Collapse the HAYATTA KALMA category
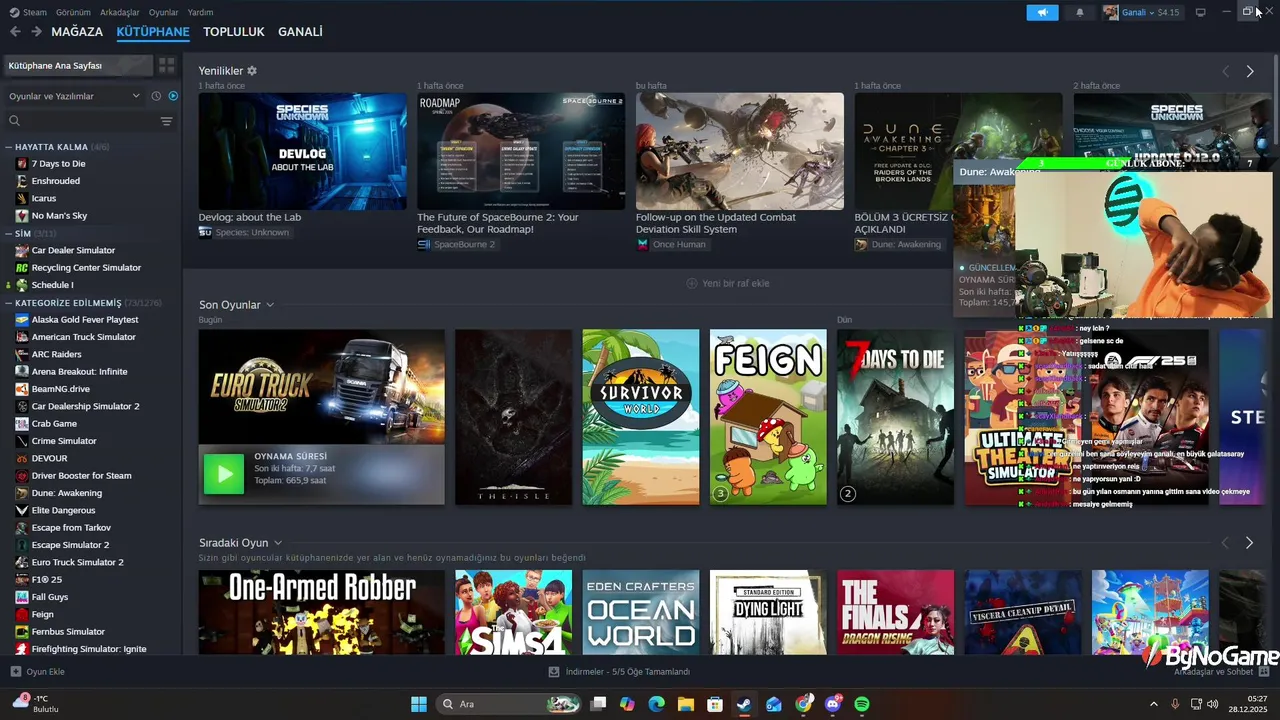The height and width of the screenshot is (720, 1280). (8, 147)
